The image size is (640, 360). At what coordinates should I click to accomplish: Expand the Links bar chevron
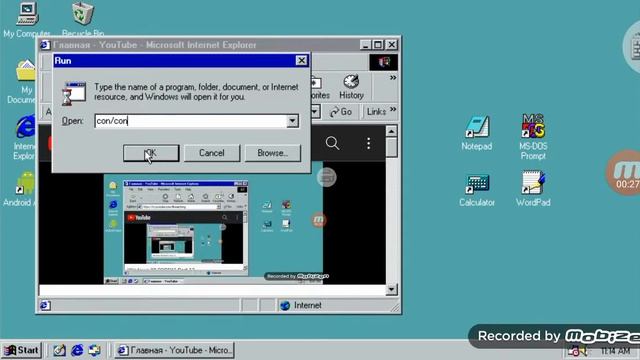(x=393, y=109)
